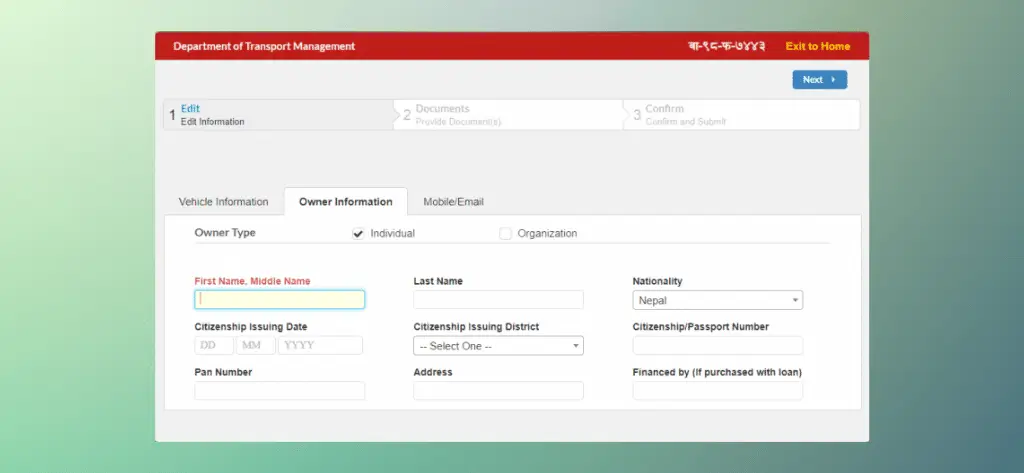Expand the Nationality dropdown
This screenshot has width=1024, height=473.
point(717,300)
